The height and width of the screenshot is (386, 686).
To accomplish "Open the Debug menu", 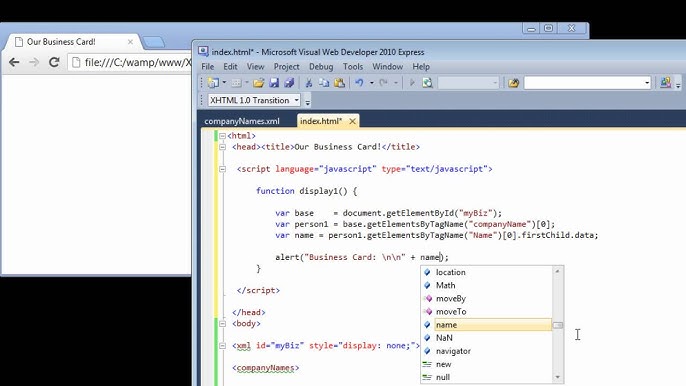I will [321, 67].
